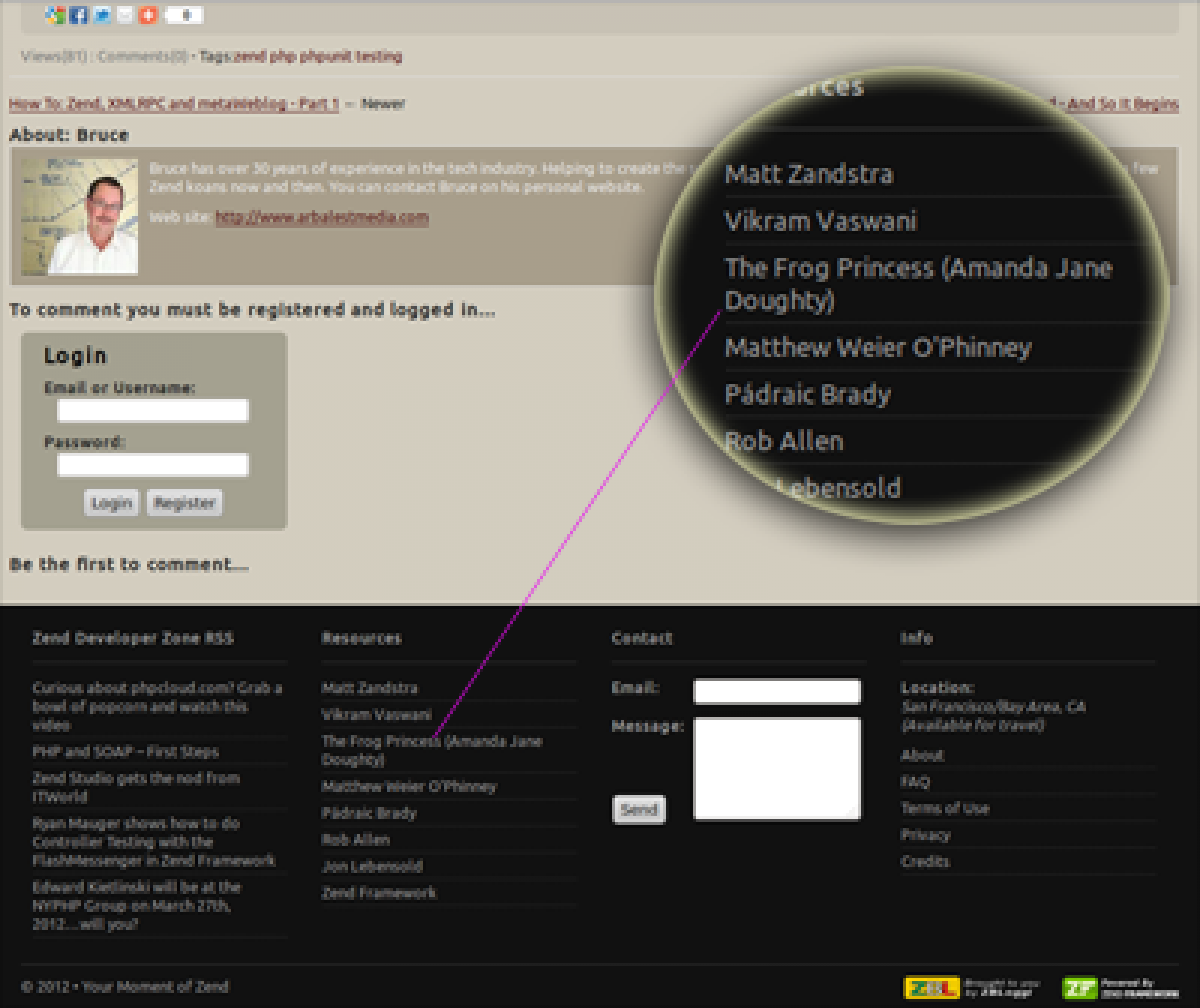This screenshot has width=1200, height=1008.
Task: Open Matthew Weier O'Phinney in footer Resources list
Action: (409, 786)
